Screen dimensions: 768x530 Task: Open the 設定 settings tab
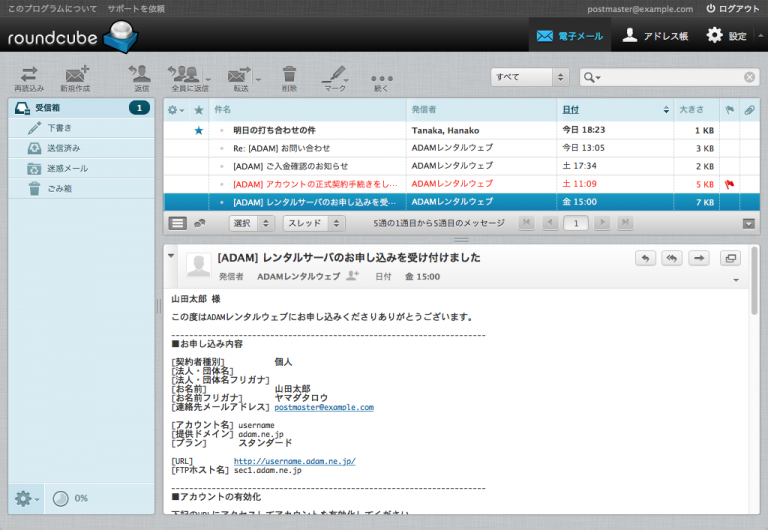click(x=727, y=35)
